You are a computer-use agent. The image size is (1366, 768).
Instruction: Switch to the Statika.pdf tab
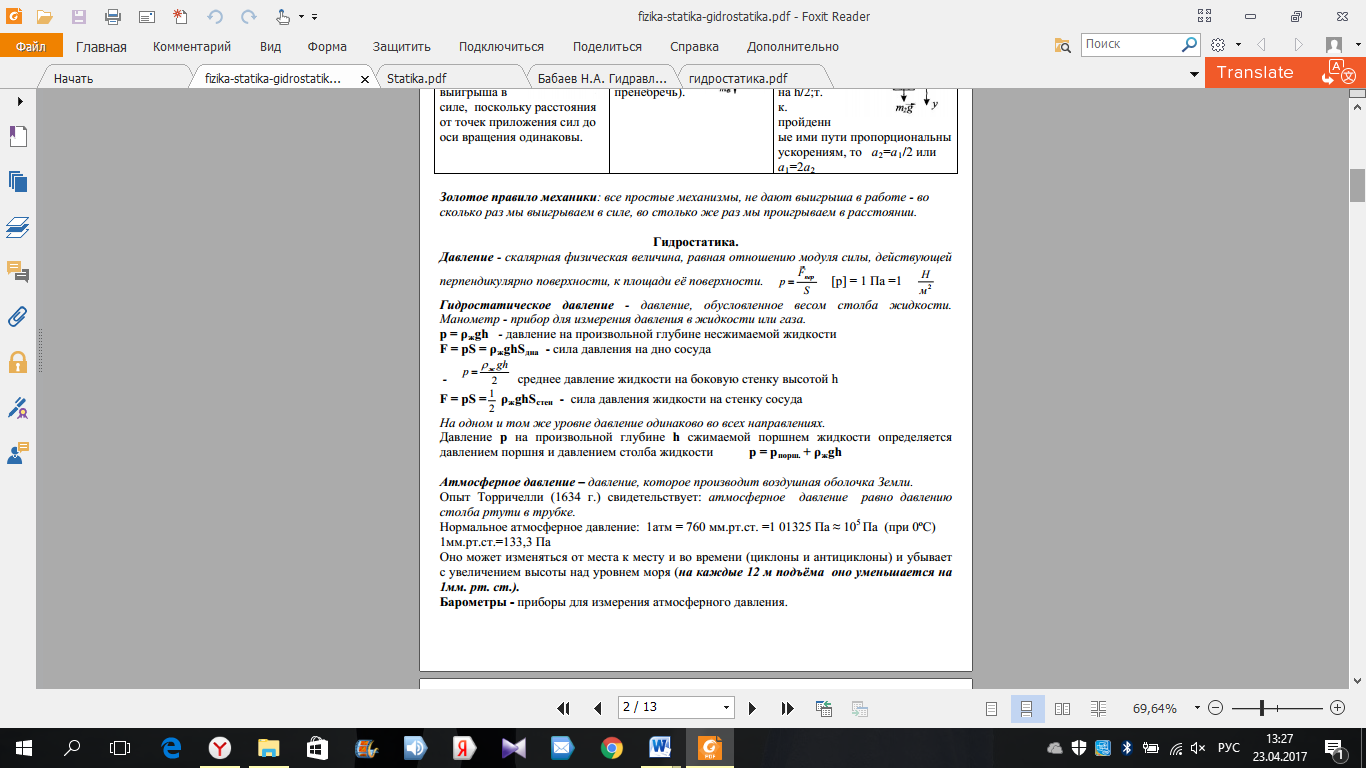(x=417, y=78)
